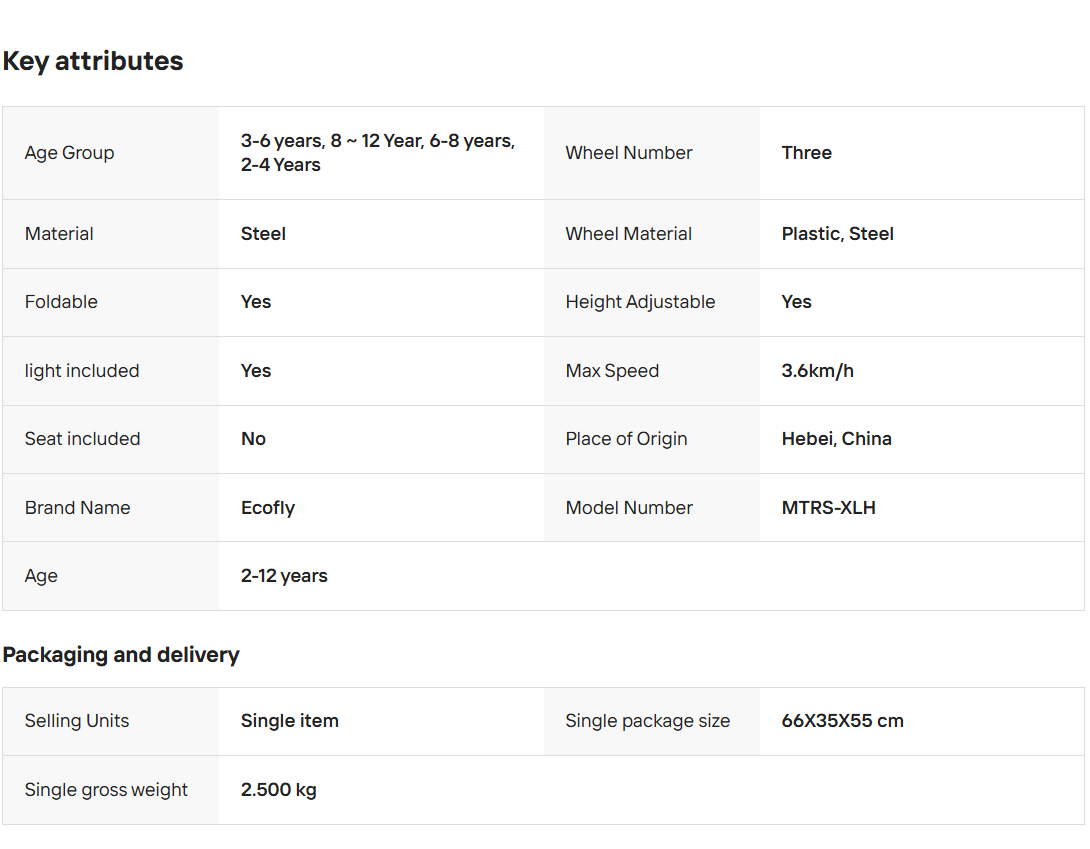This screenshot has width=1090, height=849.
Task: Click the Key attributes heading
Action: click(93, 61)
